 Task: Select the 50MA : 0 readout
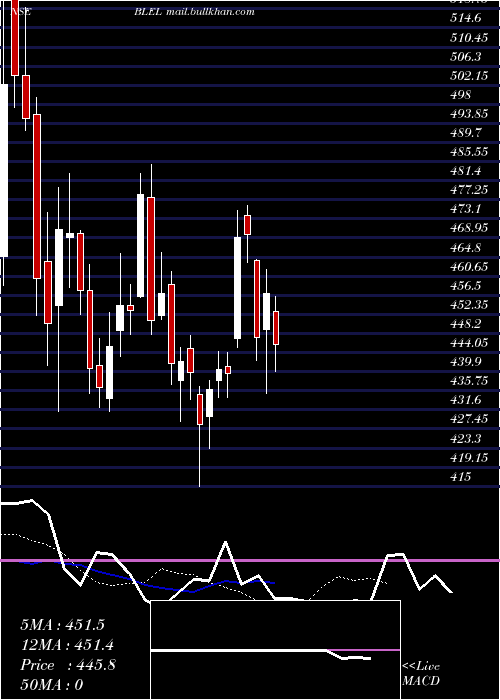(x=52, y=685)
